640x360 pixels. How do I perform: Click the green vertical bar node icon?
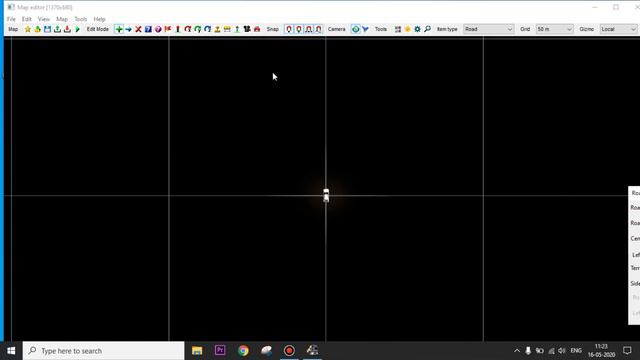178,29
